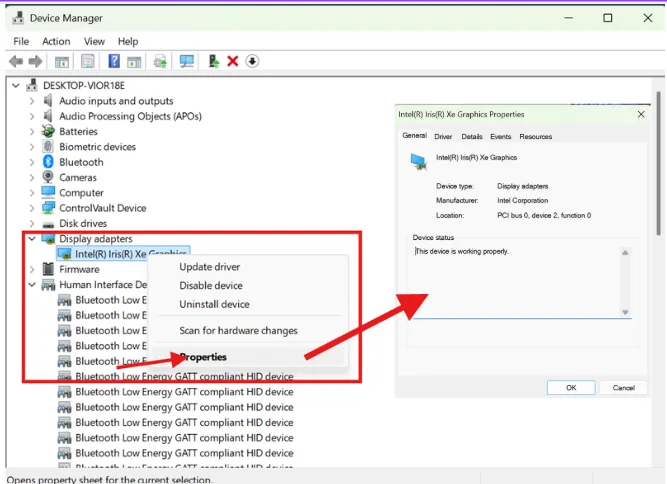667x484 pixels.
Task: Switch to the Resources tab
Action: point(536,137)
